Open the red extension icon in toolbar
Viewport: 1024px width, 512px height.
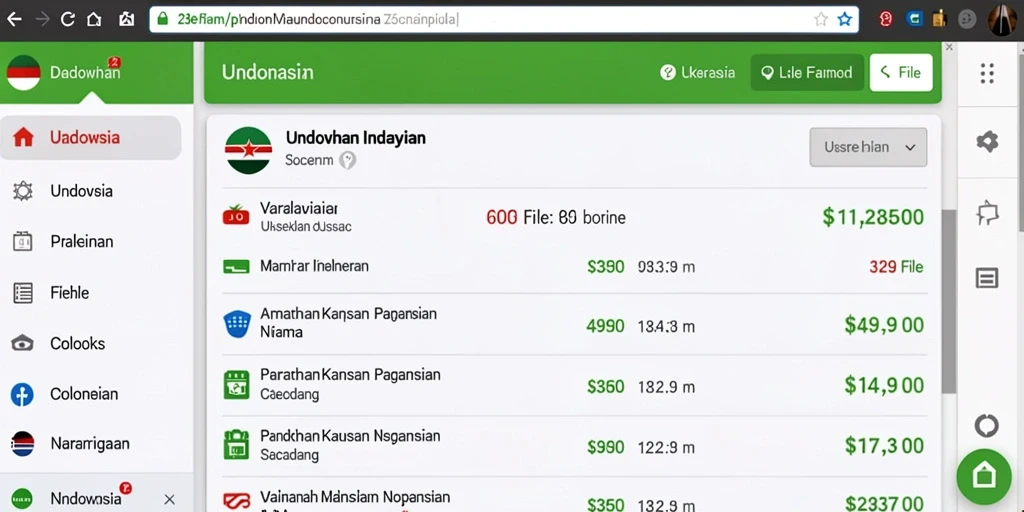tap(886, 19)
